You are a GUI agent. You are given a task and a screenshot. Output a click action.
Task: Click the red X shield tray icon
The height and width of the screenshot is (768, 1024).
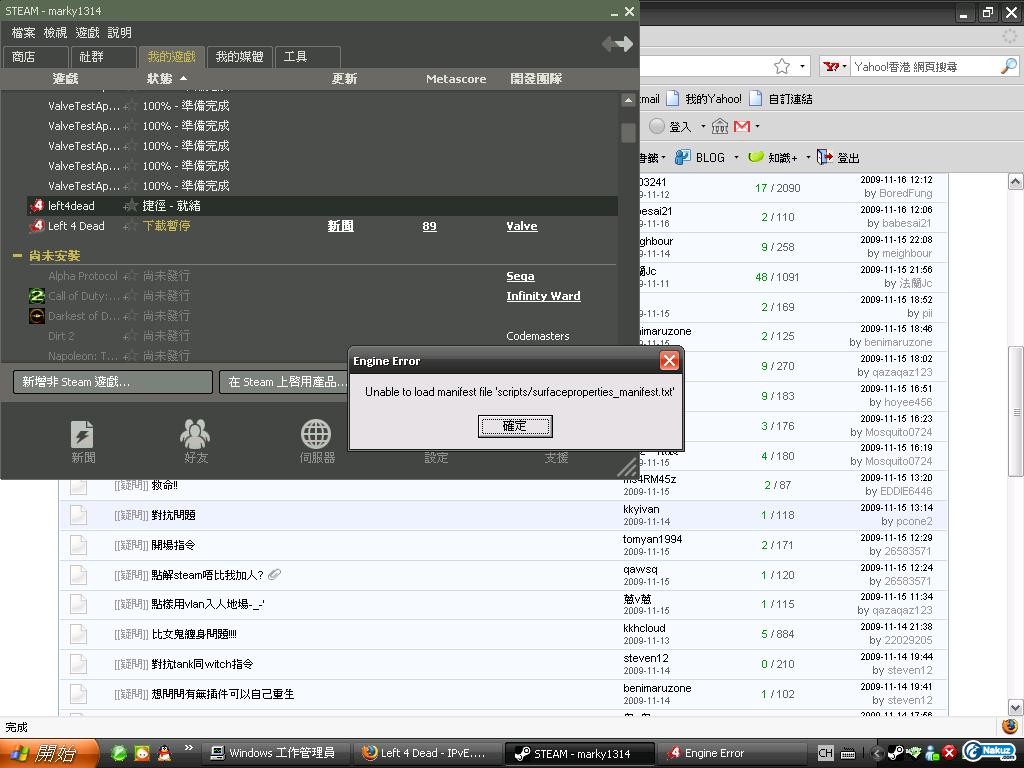tap(950, 753)
